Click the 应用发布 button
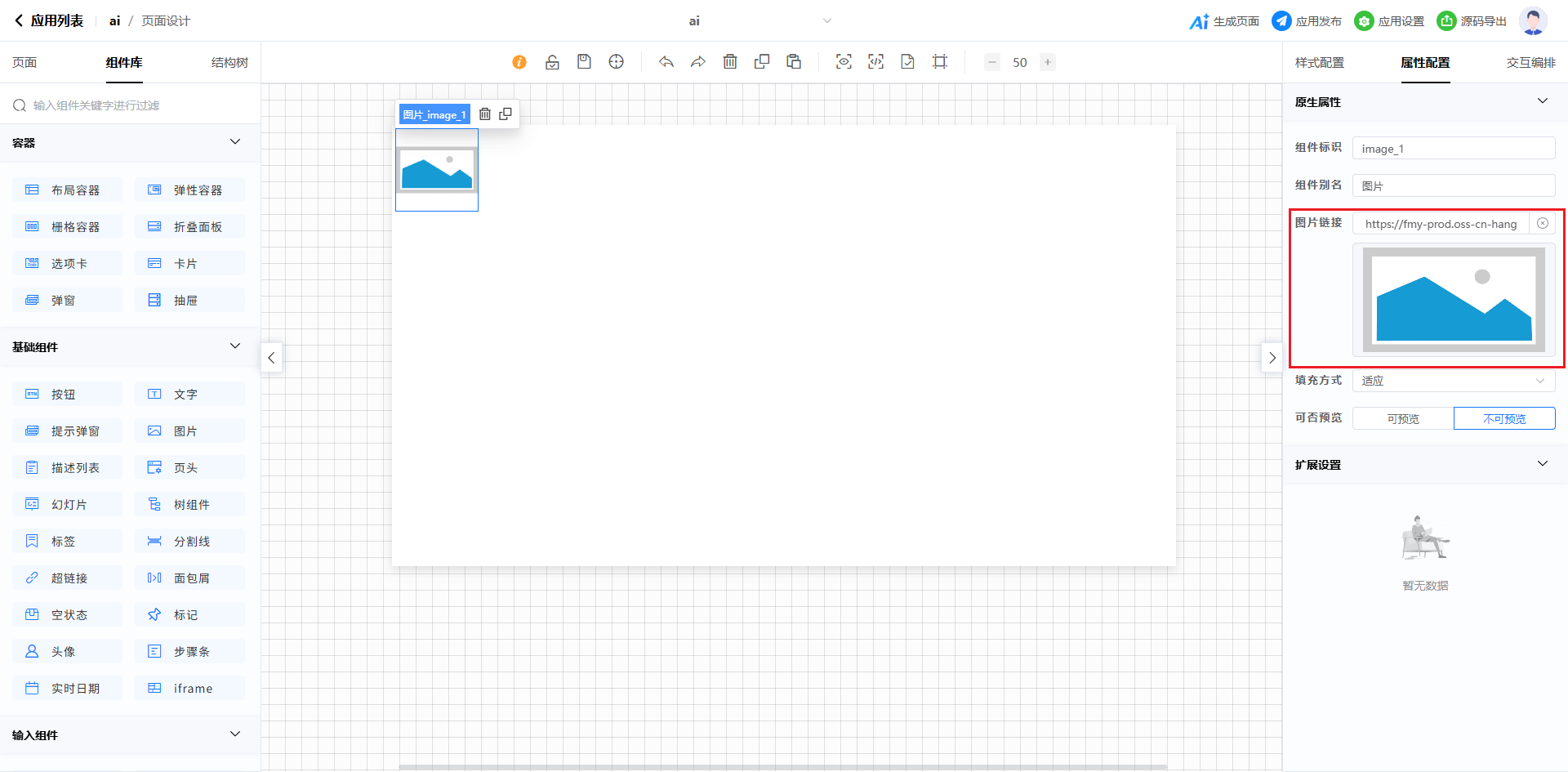The width and height of the screenshot is (1568, 772). point(1307,21)
